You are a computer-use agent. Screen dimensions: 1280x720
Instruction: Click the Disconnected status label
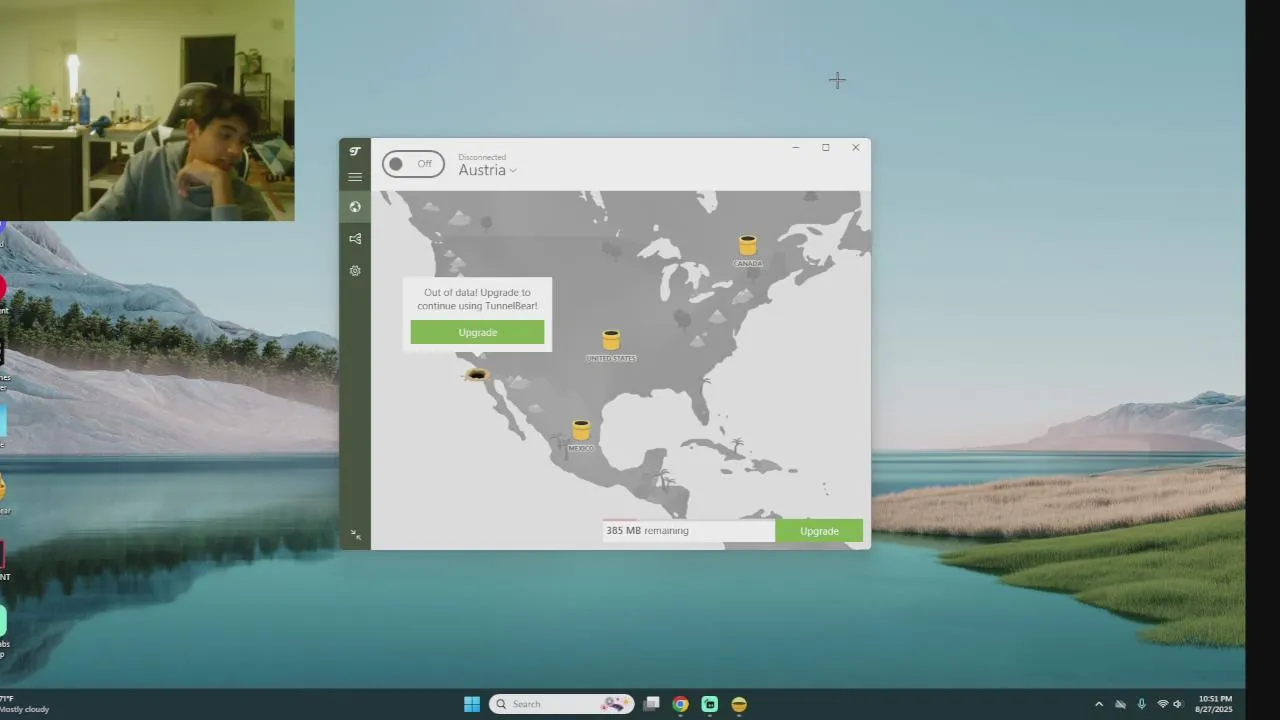tap(482, 157)
